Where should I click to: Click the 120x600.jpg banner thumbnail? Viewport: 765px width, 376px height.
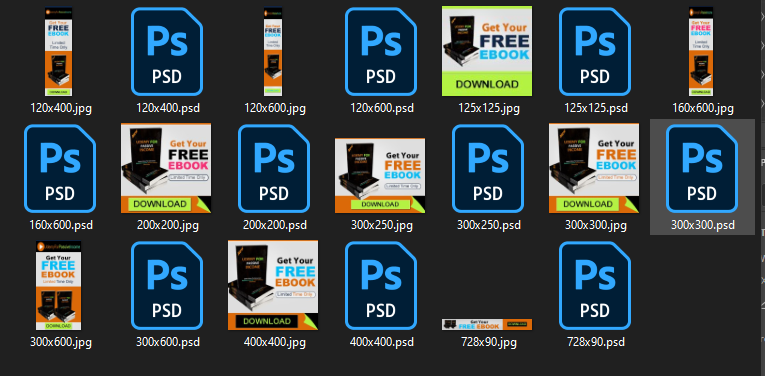pyautogui.click(x=273, y=51)
